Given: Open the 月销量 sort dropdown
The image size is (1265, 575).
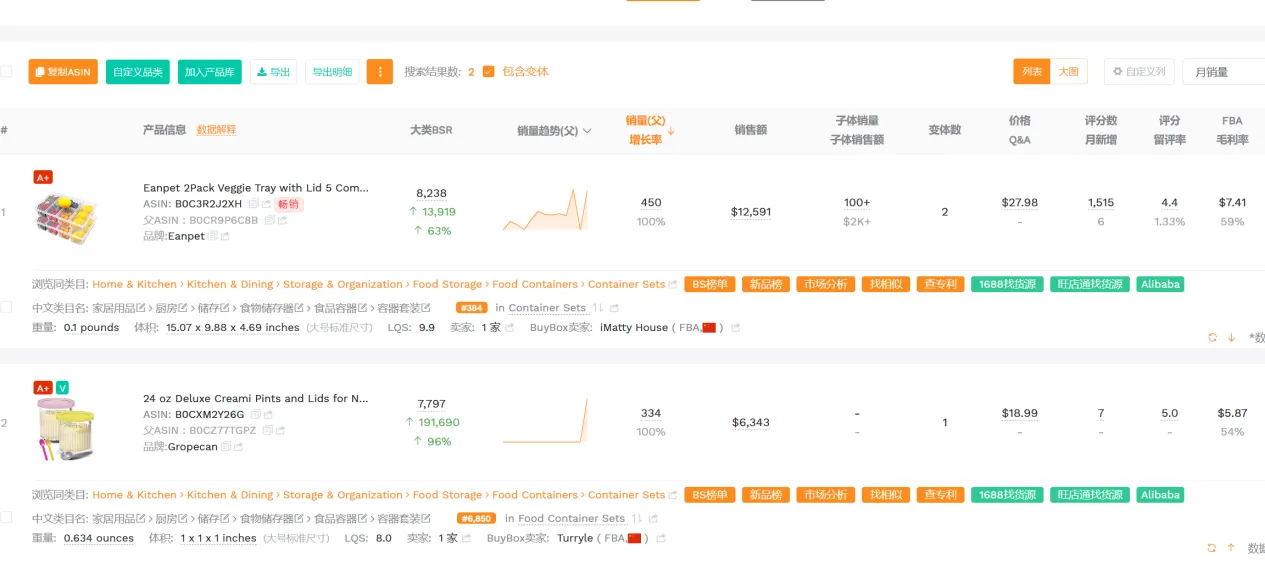Looking at the screenshot, I should [1224, 72].
